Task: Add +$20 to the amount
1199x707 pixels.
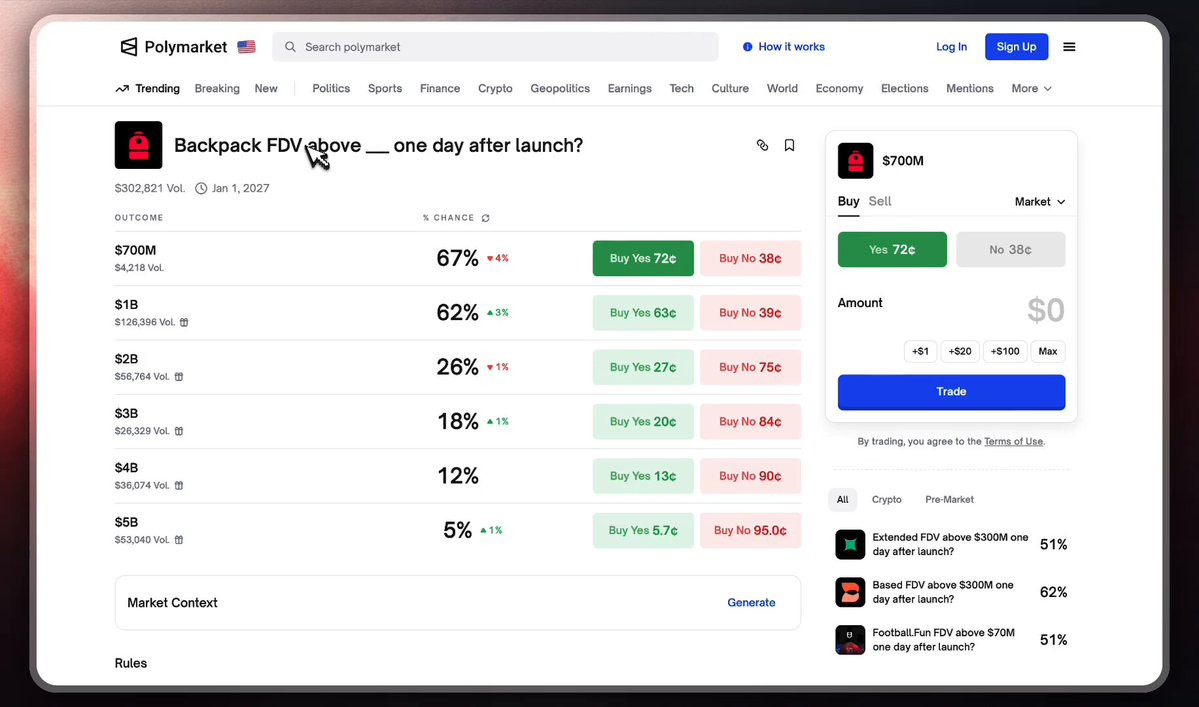Action: (x=960, y=352)
